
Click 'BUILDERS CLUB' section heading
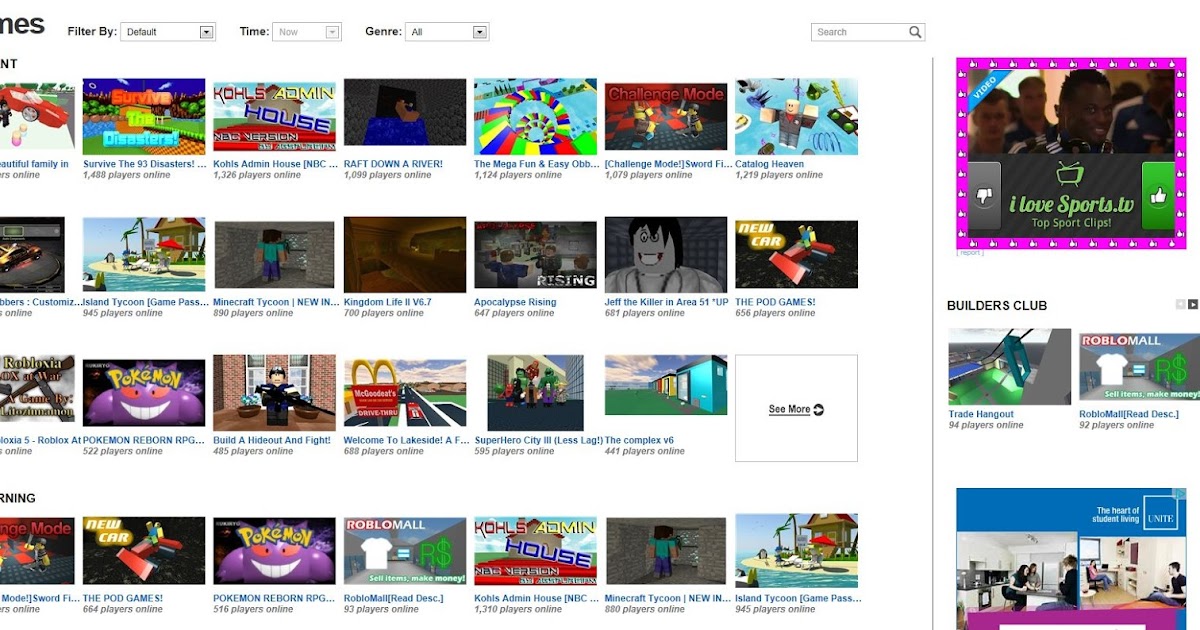(997, 305)
